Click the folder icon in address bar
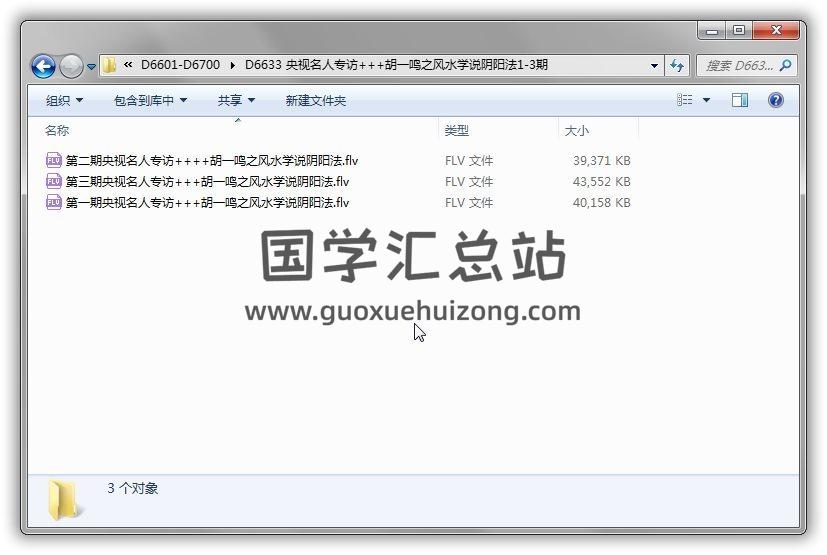The width and height of the screenshot is (827, 555). pyautogui.click(x=110, y=65)
